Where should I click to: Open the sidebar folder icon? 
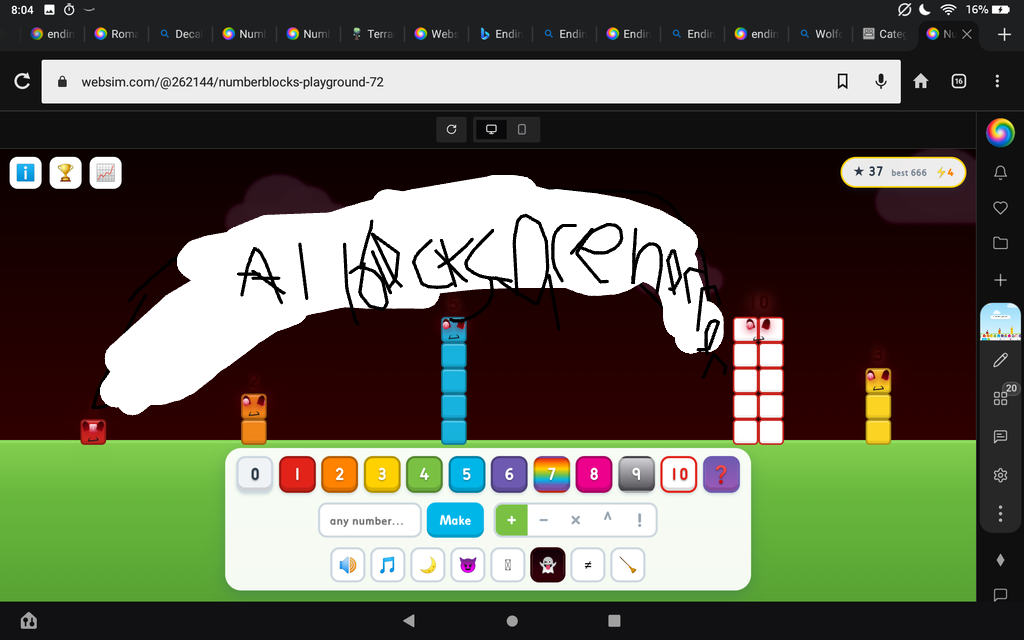(x=1000, y=243)
